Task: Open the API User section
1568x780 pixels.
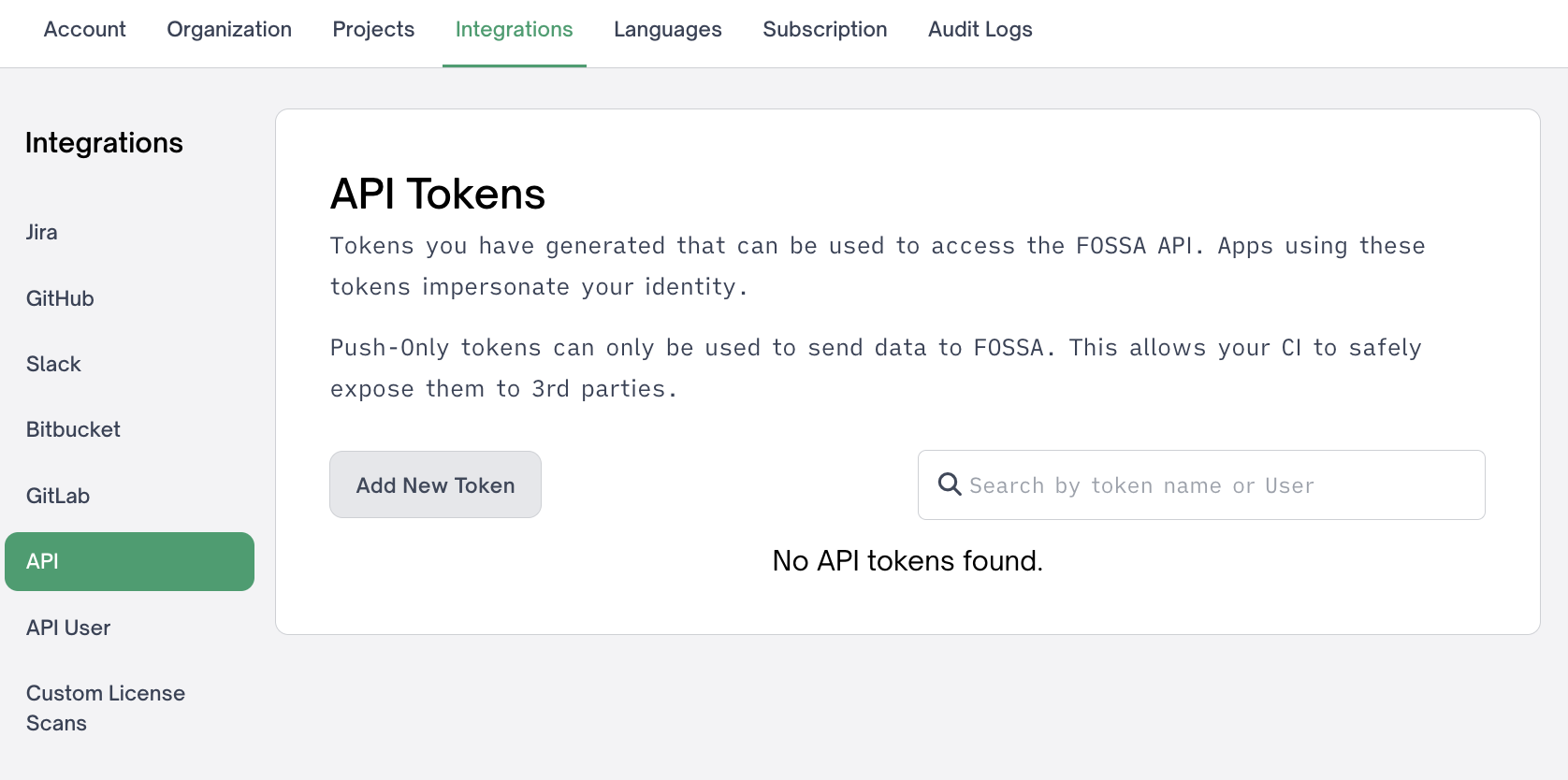Action: [x=68, y=628]
